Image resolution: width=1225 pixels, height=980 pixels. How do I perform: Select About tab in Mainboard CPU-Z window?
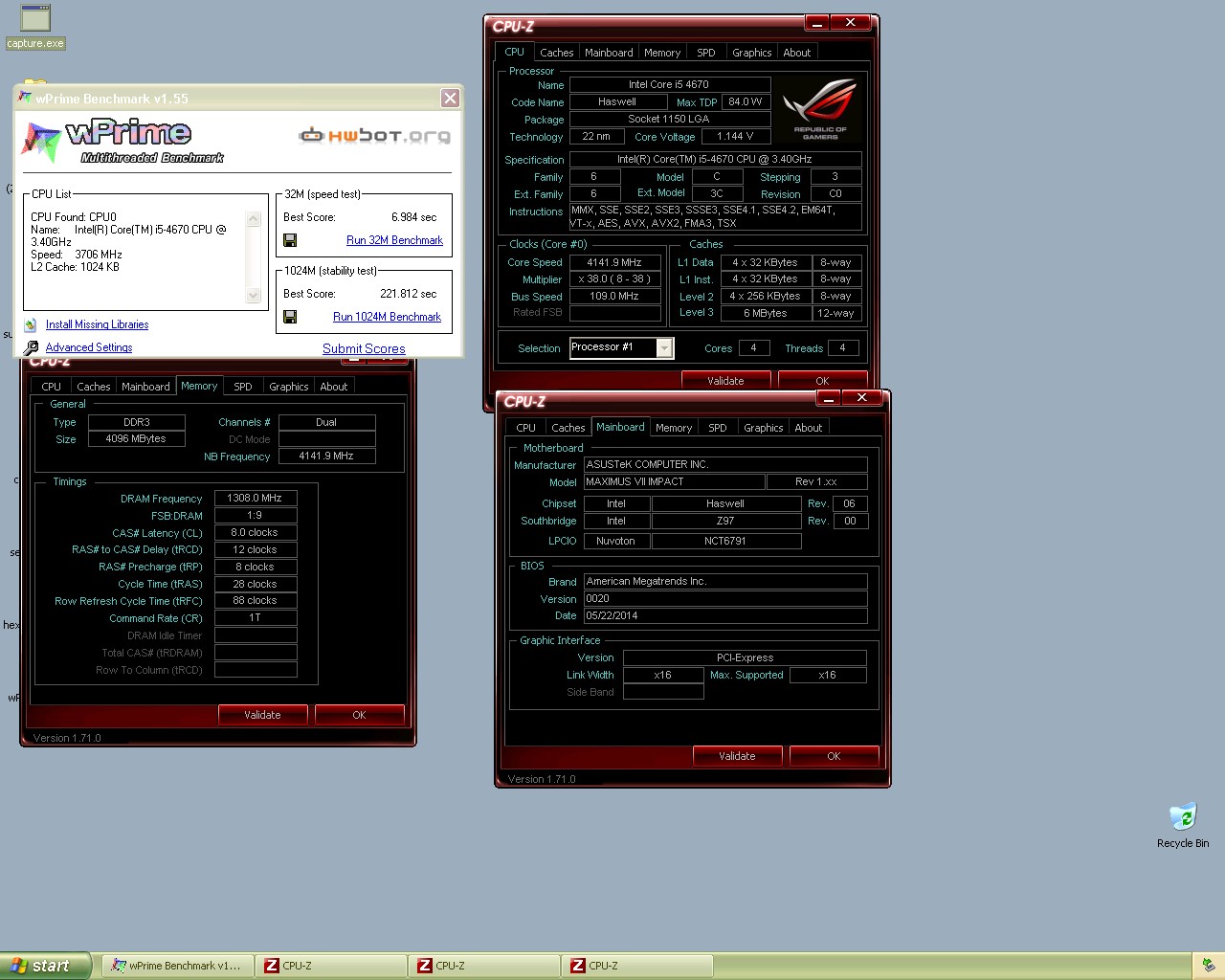(x=808, y=428)
